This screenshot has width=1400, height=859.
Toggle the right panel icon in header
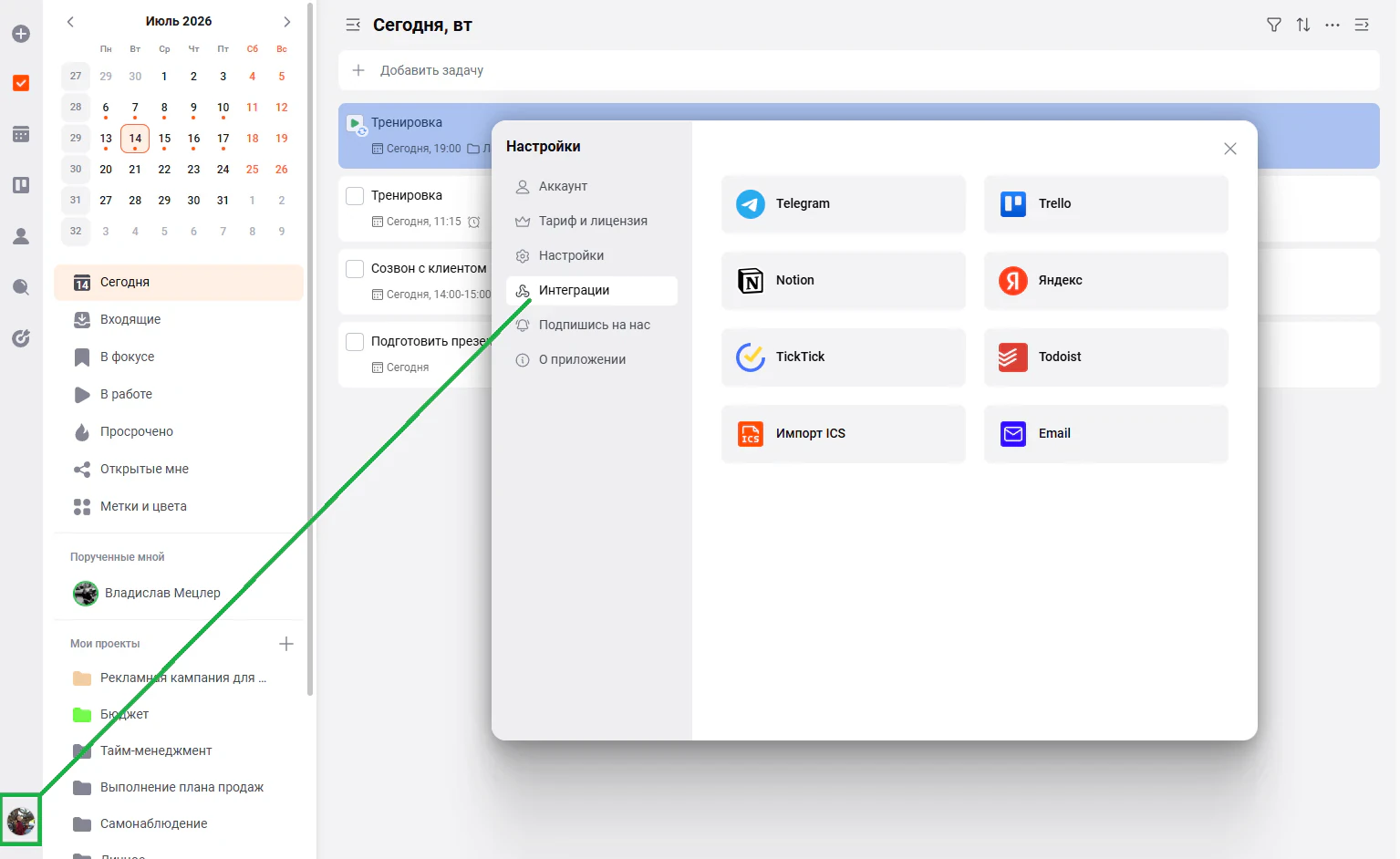(x=1362, y=25)
